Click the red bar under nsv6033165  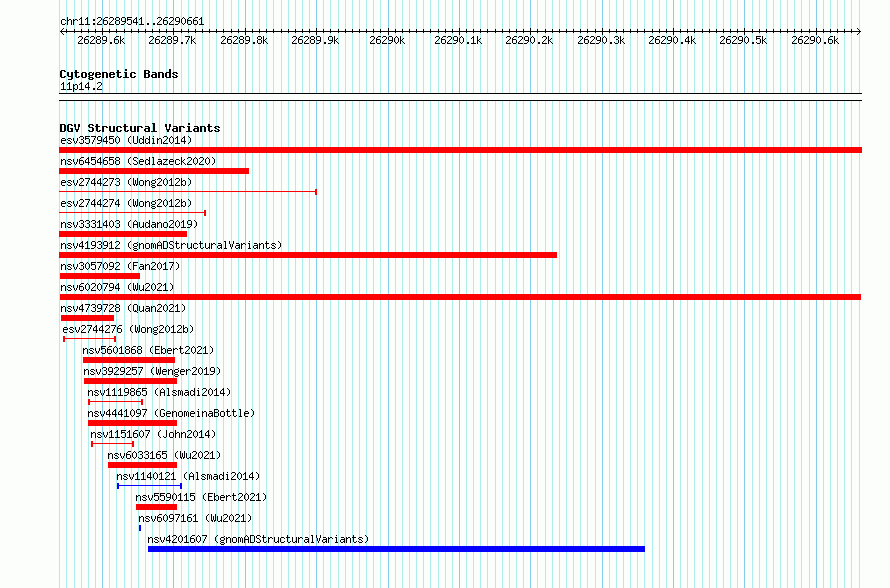tap(142, 465)
